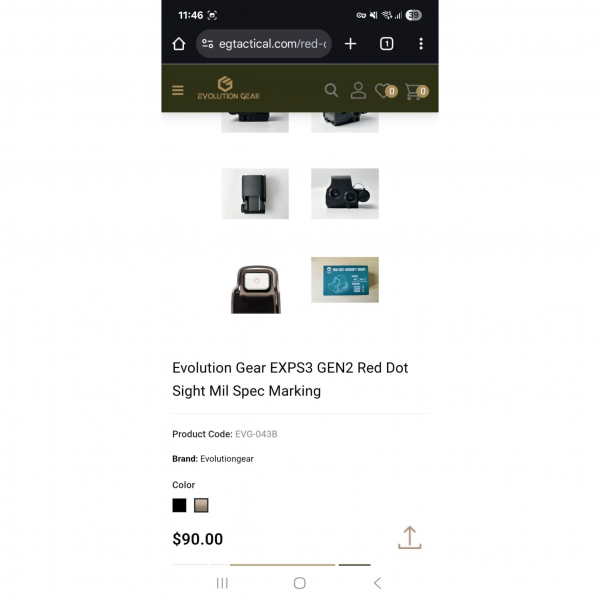Open site info icon in address bar
Image resolution: width=600 pixels, height=600 pixels.
pyautogui.click(x=207, y=44)
